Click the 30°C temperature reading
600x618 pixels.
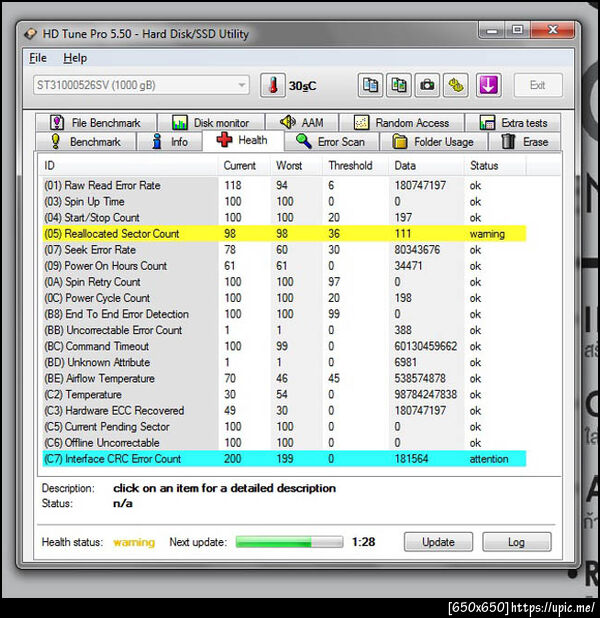[302, 86]
